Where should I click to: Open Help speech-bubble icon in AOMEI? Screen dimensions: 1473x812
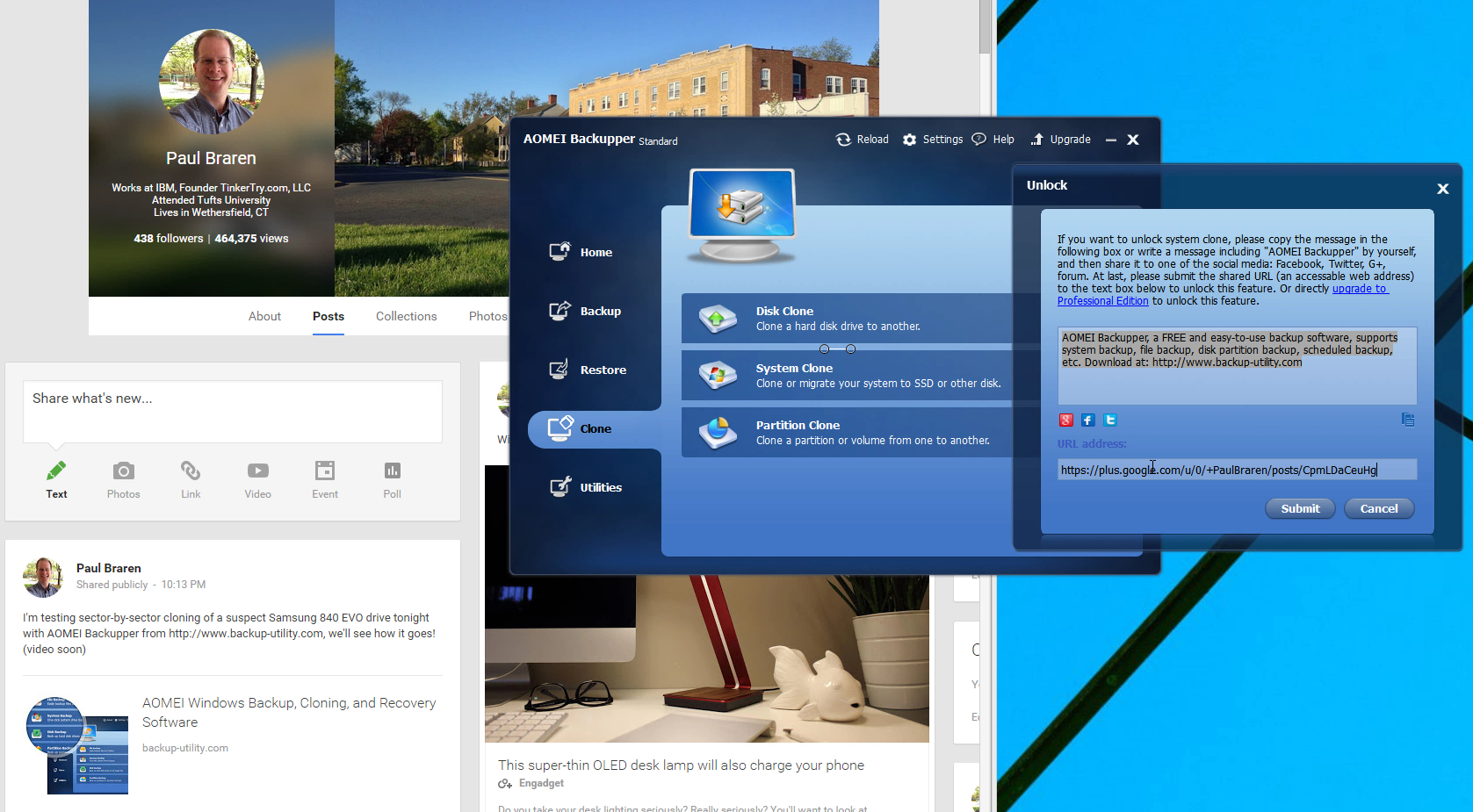[x=979, y=139]
